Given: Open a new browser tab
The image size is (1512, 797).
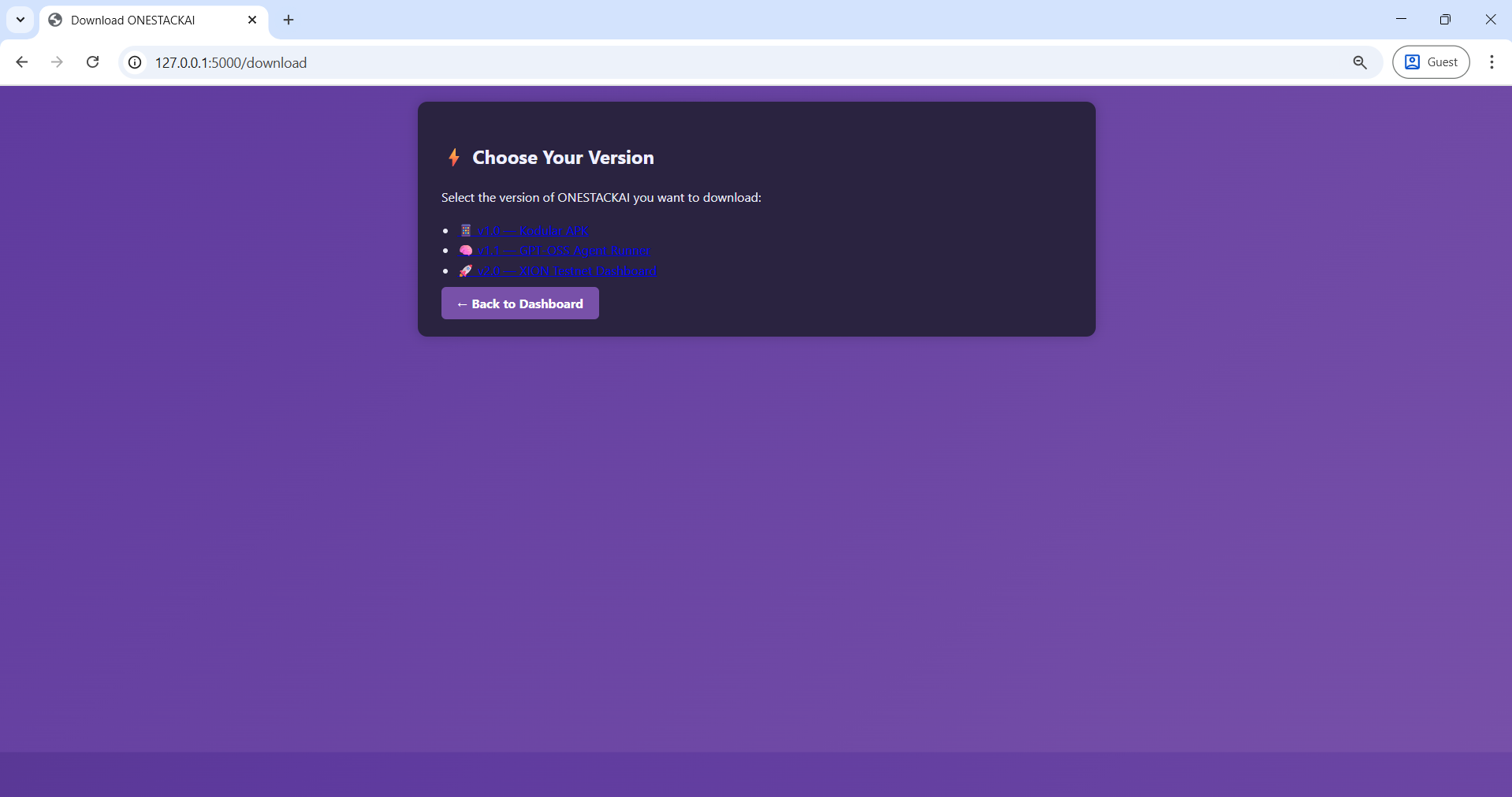Looking at the screenshot, I should 289,20.
